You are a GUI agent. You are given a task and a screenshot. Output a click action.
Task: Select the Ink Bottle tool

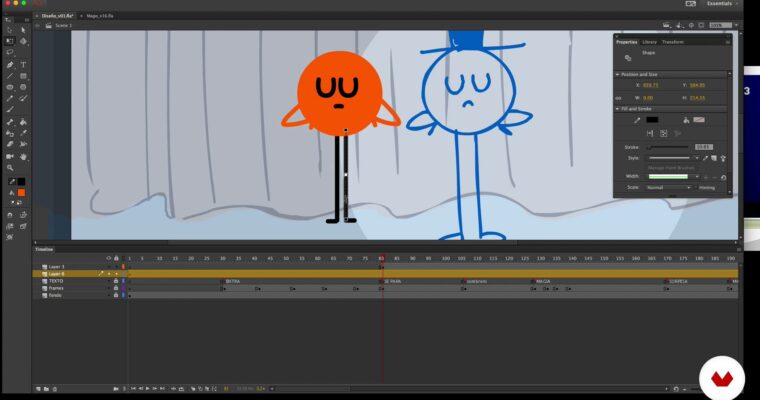click(10, 133)
